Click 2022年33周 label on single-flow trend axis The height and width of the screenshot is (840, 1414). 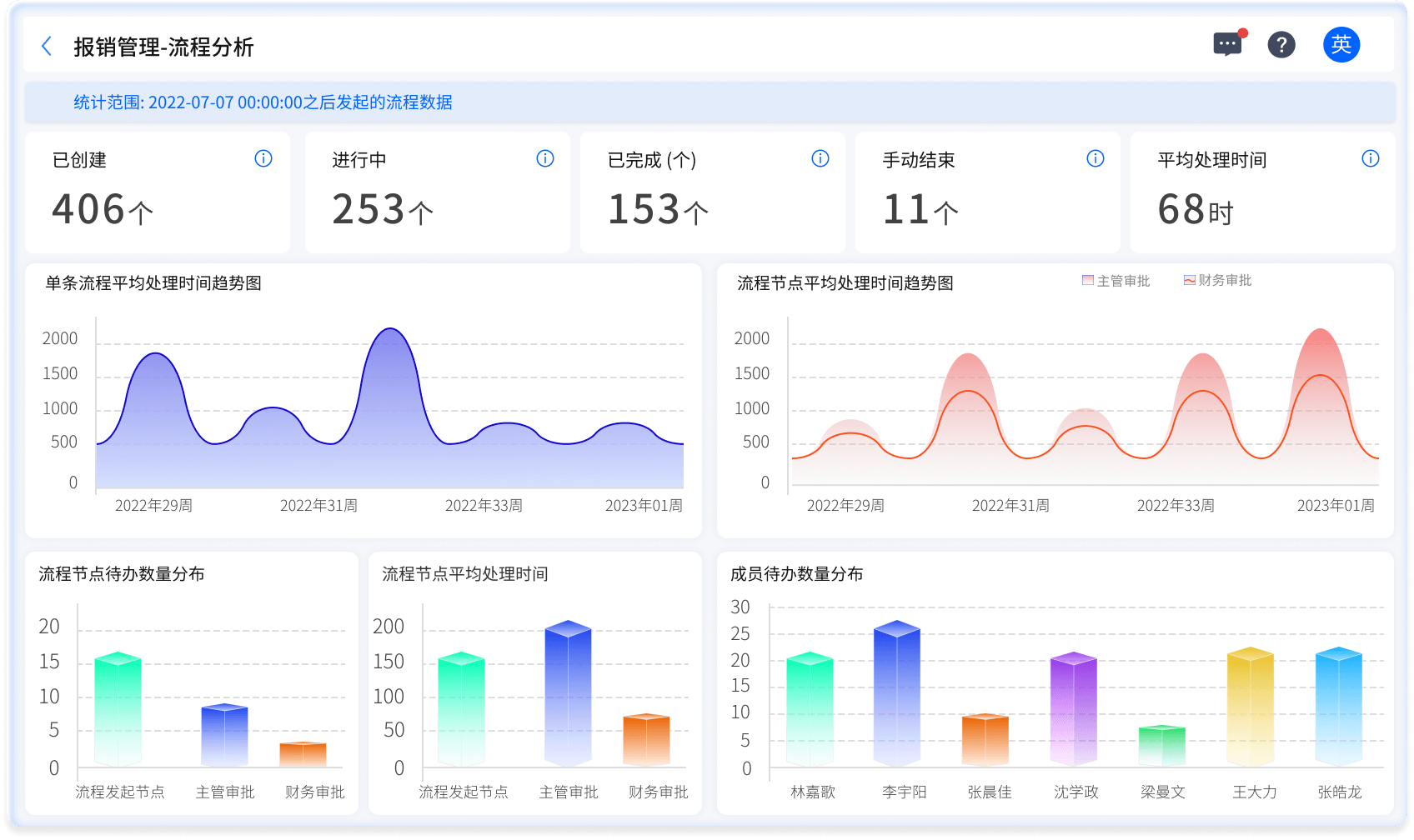[484, 506]
